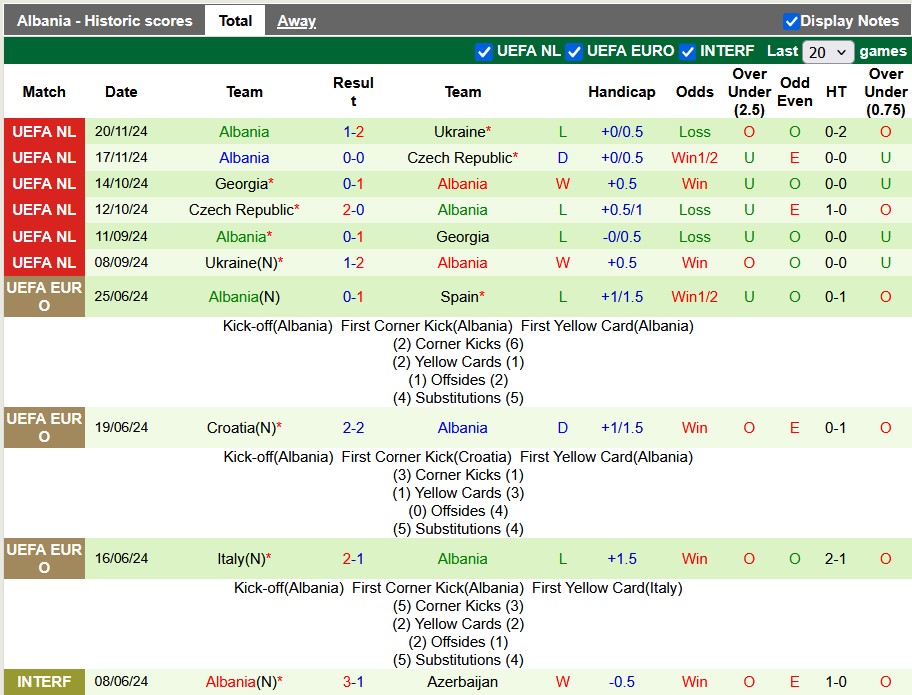Disable the INTERF filter checkbox
The image size is (912, 695).
tap(688, 51)
